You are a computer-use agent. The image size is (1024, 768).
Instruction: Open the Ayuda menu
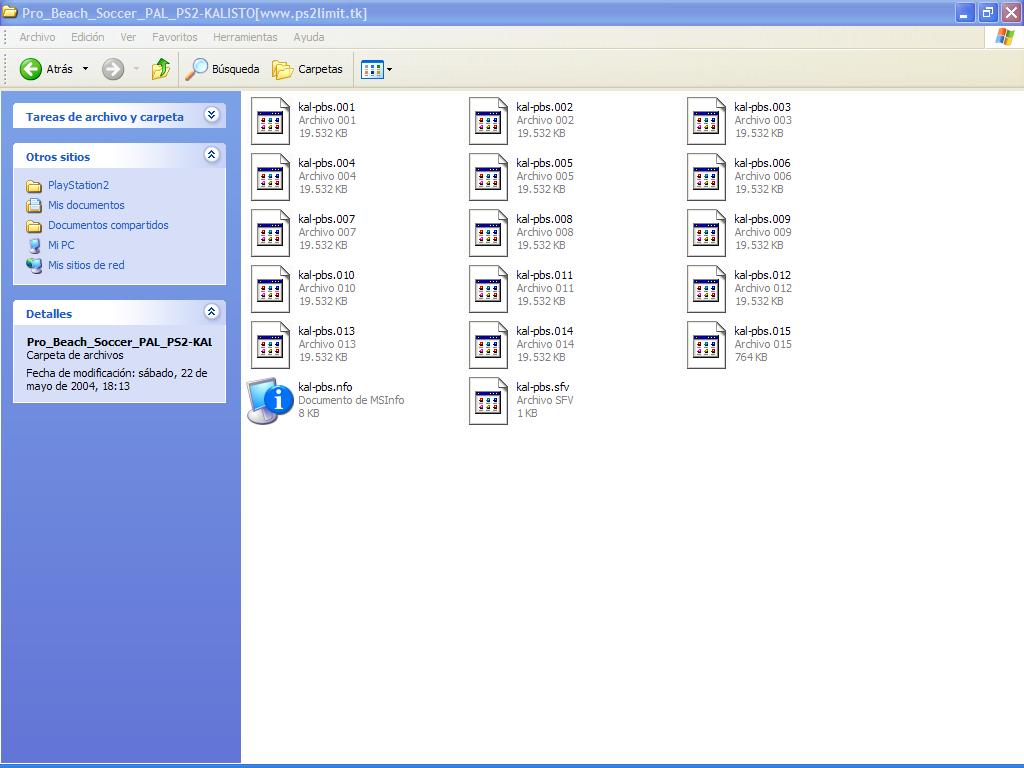point(309,37)
